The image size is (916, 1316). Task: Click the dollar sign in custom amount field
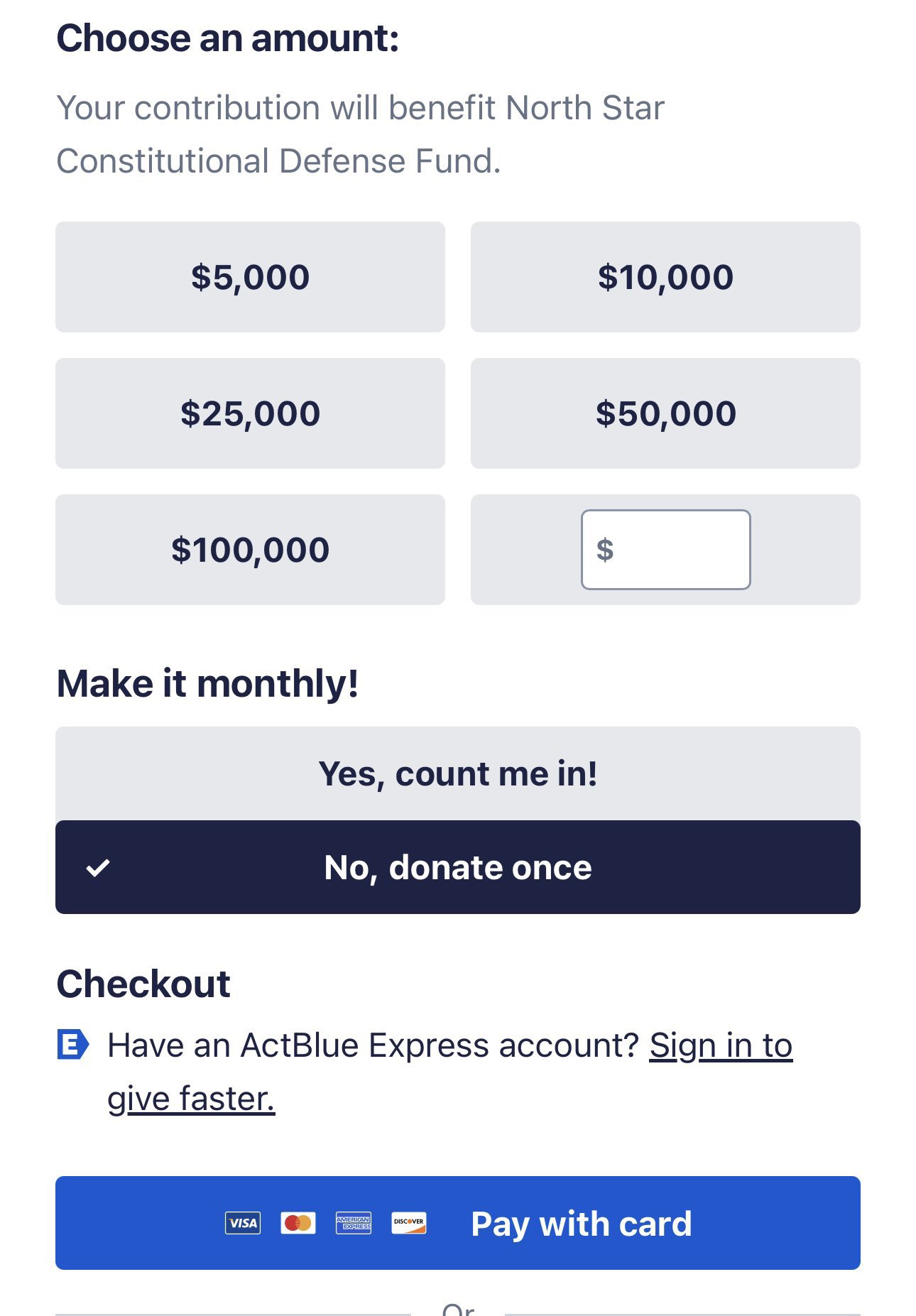(x=605, y=550)
